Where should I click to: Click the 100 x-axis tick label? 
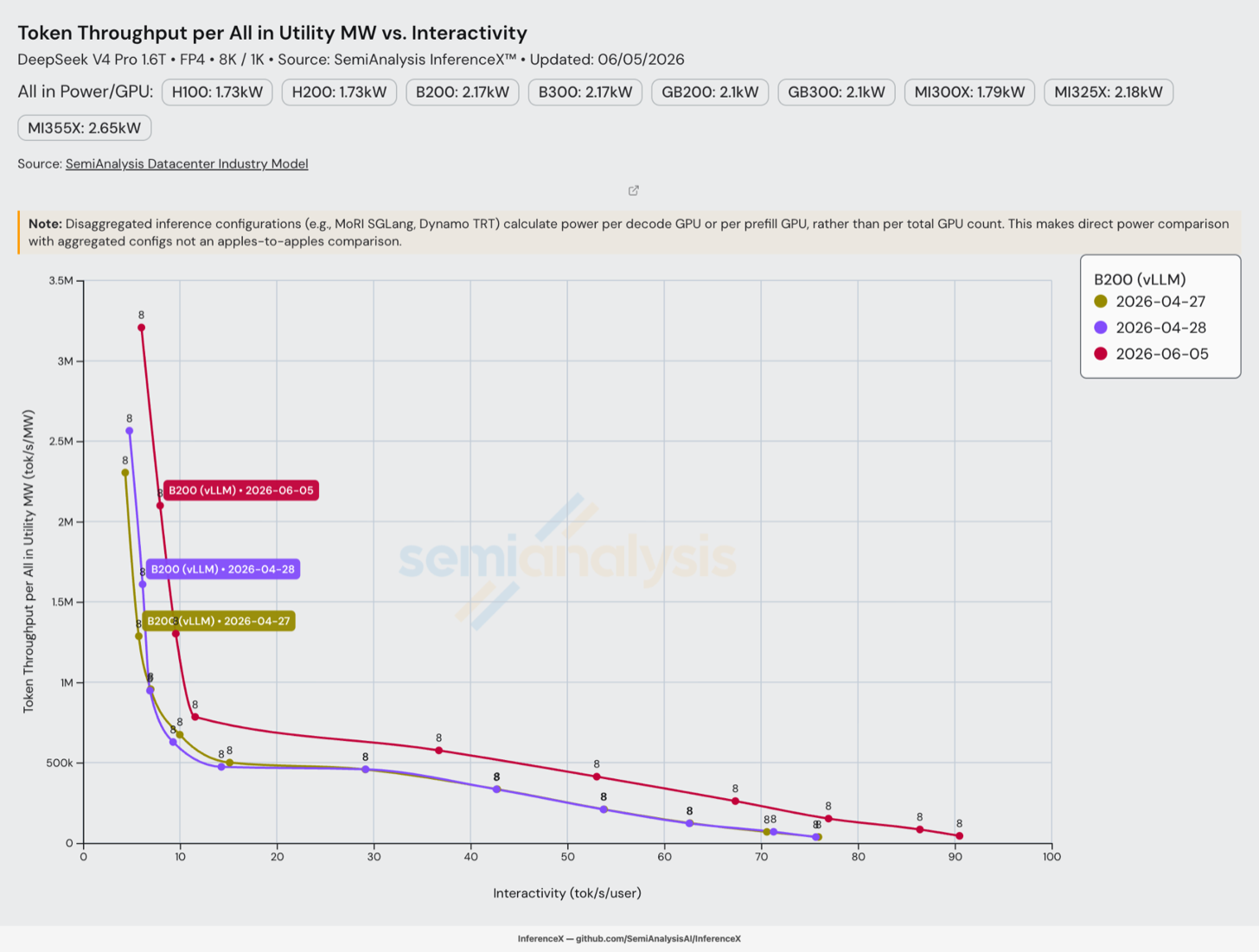(1051, 857)
